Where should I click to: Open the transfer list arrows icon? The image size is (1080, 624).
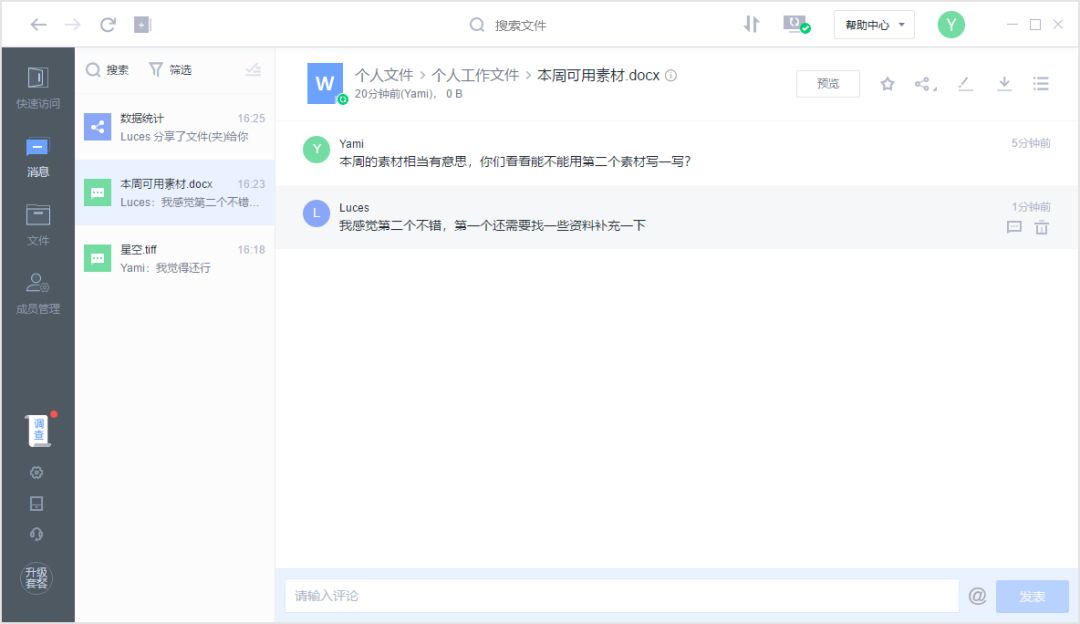pyautogui.click(x=752, y=25)
